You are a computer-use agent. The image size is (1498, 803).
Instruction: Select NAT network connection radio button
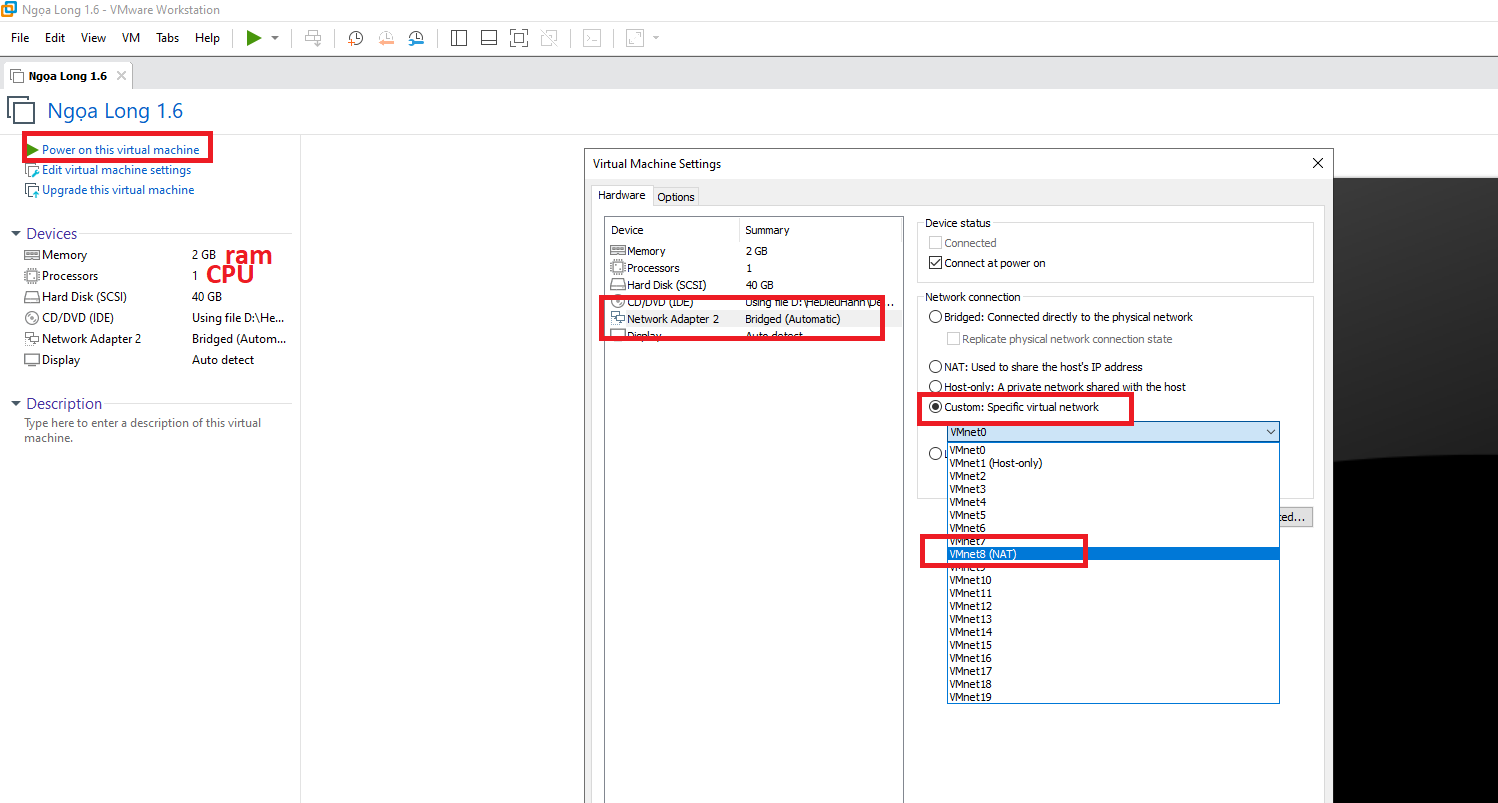(x=936, y=367)
